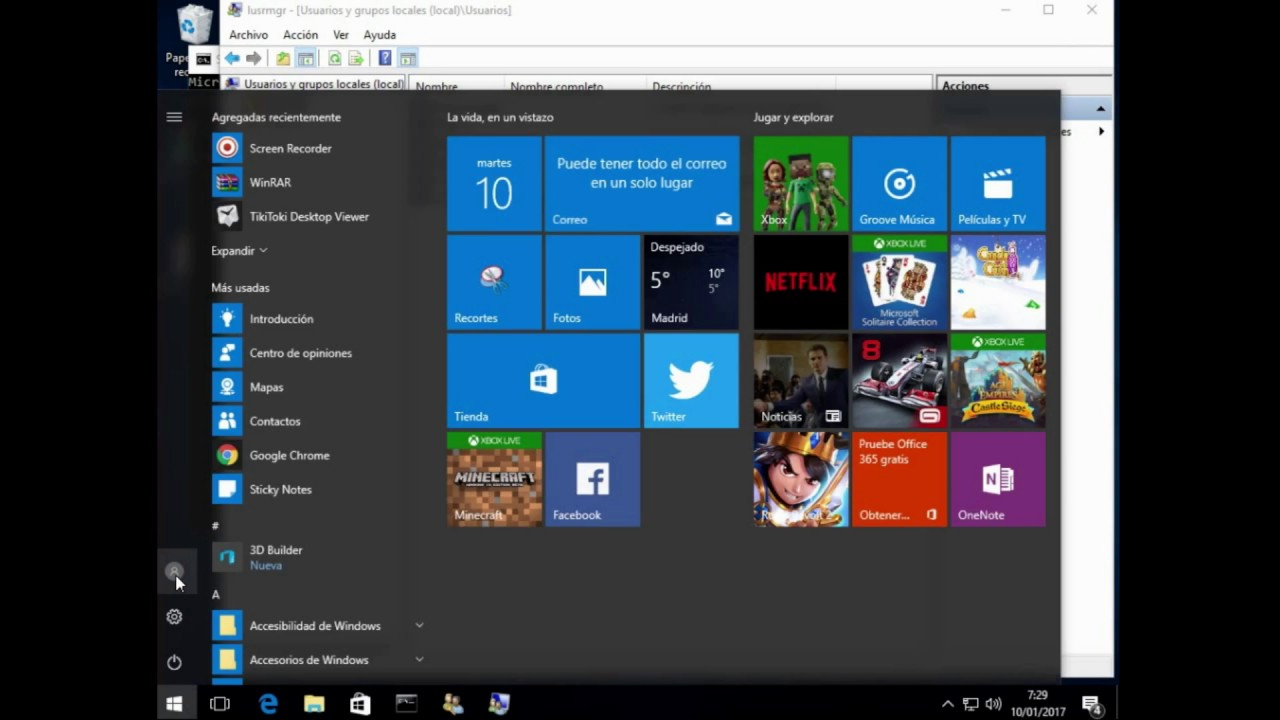Click the # letter group header
This screenshot has width=1280, height=720.
[215, 525]
